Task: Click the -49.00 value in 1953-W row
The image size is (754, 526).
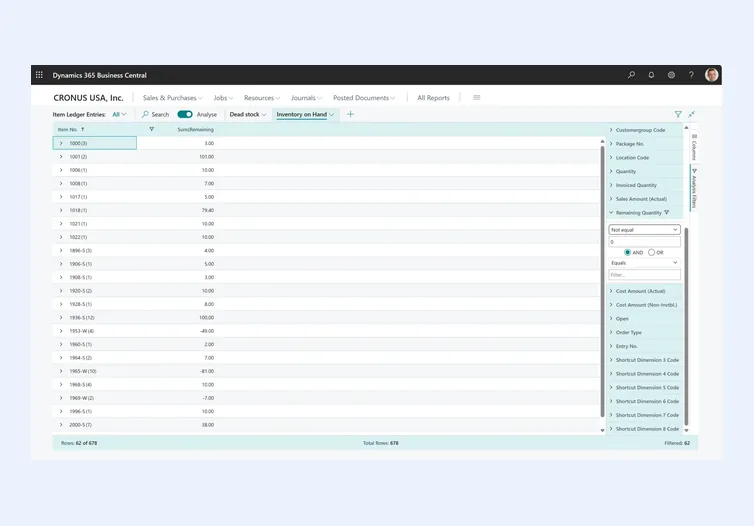Action: click(207, 331)
